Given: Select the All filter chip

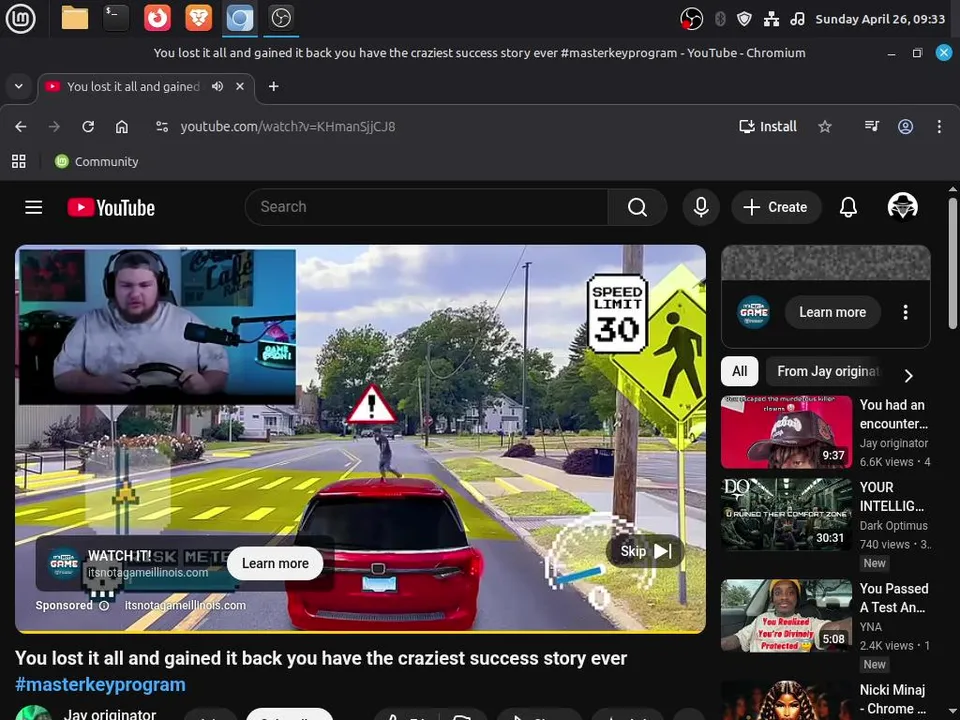Looking at the screenshot, I should (740, 371).
